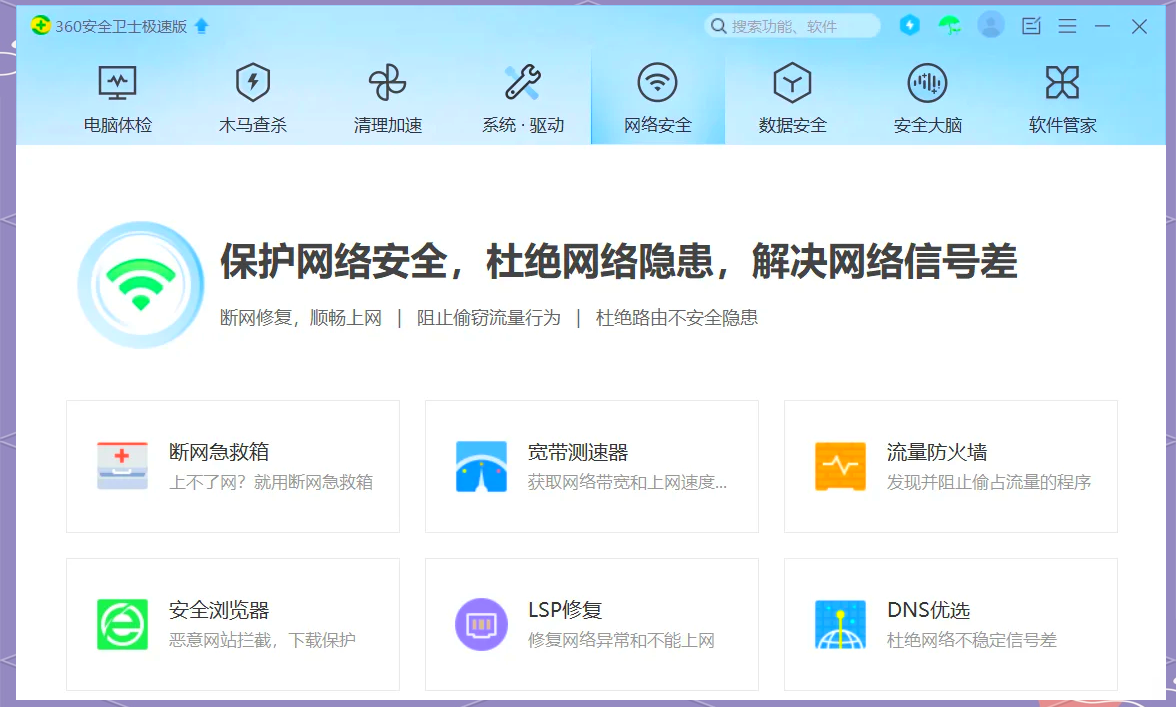This screenshot has height=707, width=1176.
Task: Click the blue upgrade arrow beside the title
Action: point(201,26)
